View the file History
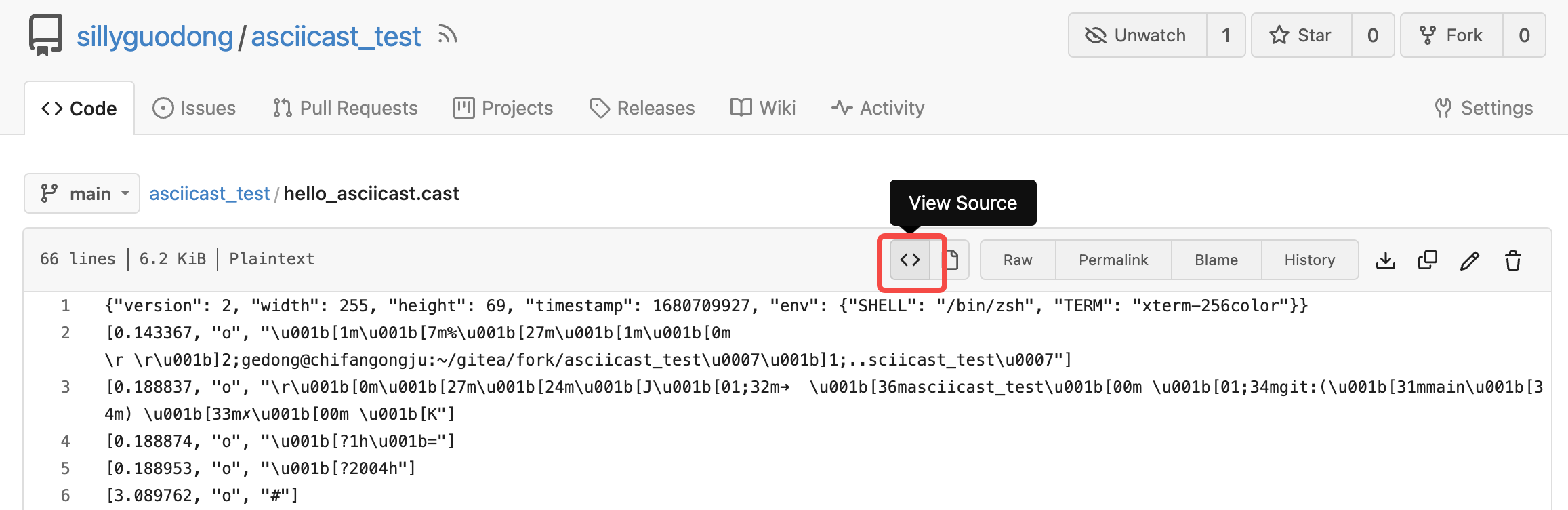 click(x=1310, y=260)
